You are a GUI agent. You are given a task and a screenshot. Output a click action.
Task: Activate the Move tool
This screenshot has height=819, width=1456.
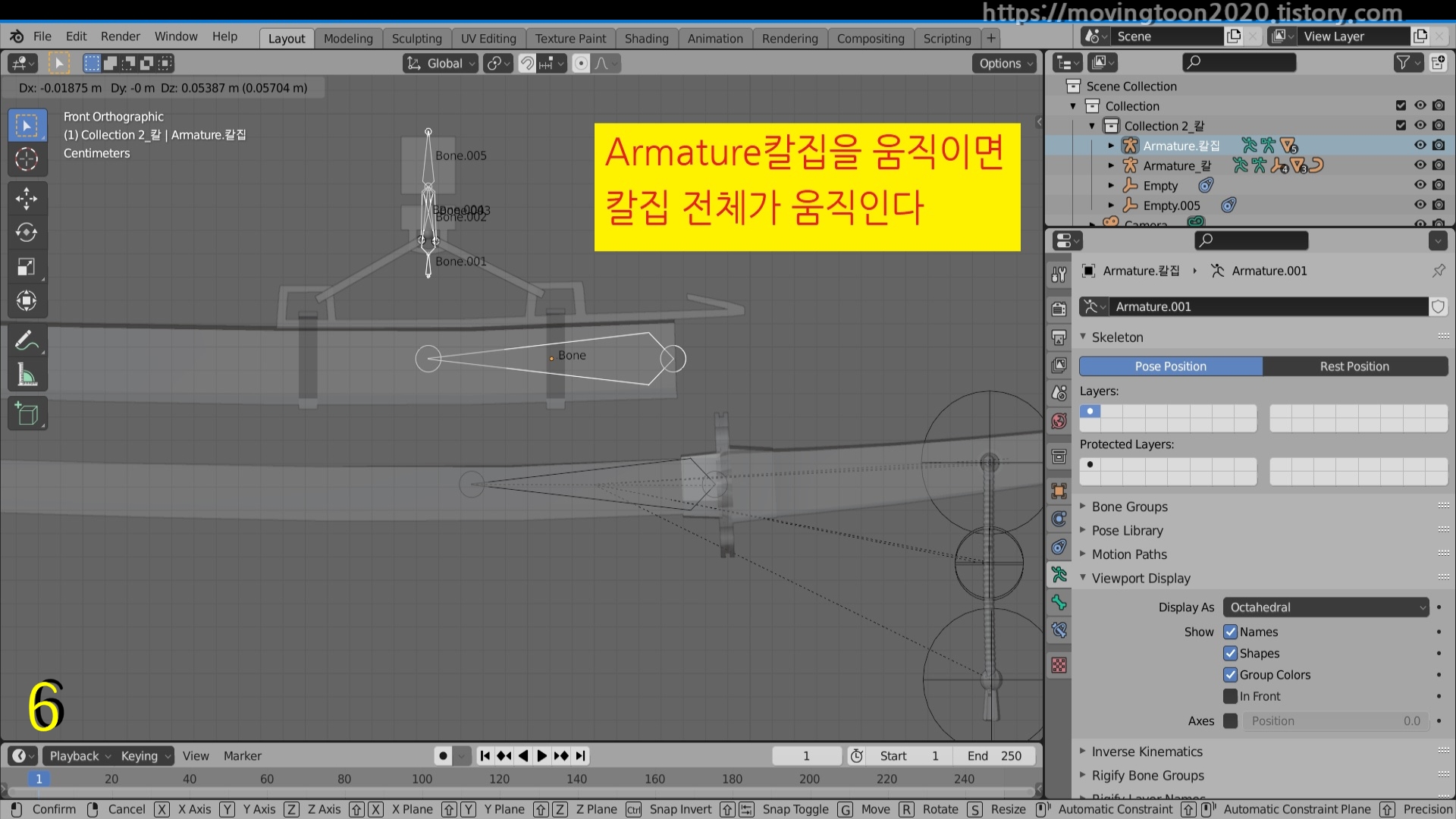pyautogui.click(x=27, y=199)
